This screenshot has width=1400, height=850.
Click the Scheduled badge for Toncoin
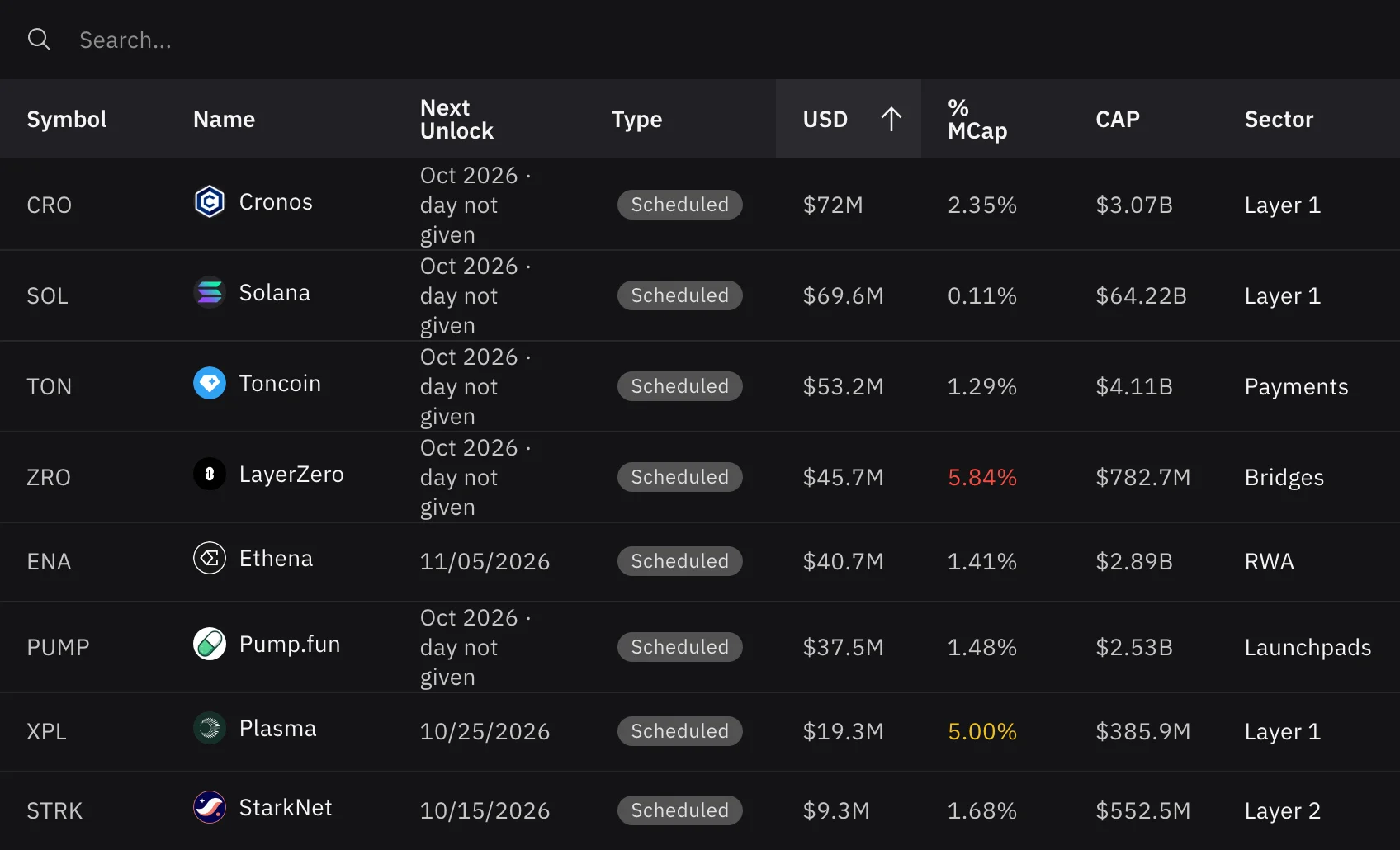680,386
